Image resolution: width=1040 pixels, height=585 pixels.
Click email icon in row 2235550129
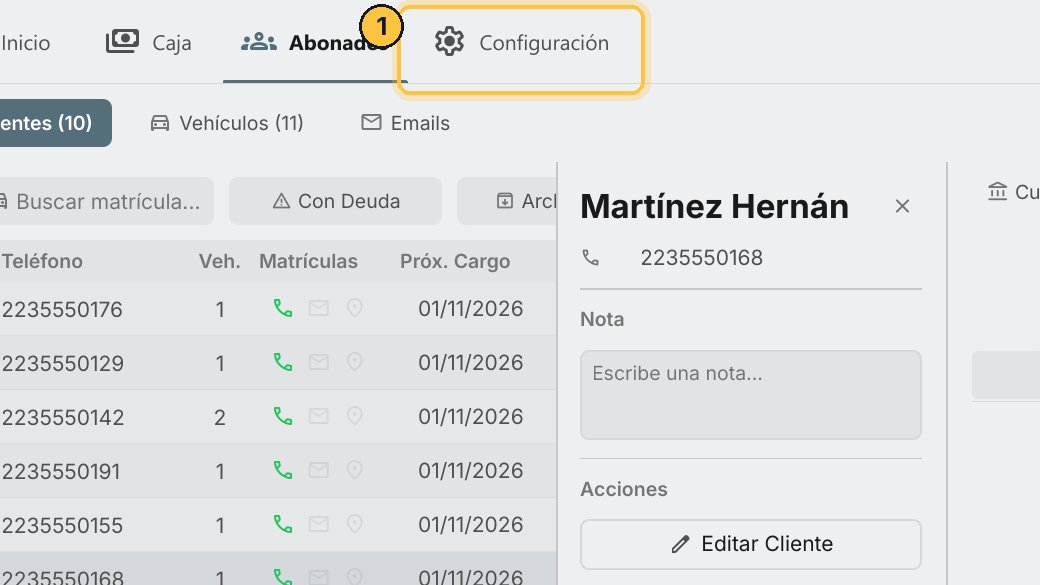tap(319, 362)
